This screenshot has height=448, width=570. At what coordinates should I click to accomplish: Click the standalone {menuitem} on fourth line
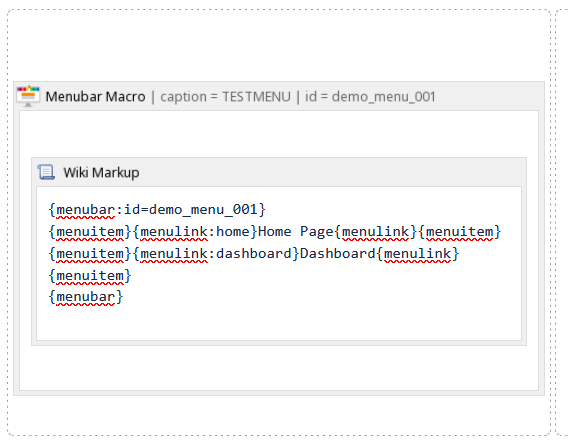pyautogui.click(x=90, y=276)
